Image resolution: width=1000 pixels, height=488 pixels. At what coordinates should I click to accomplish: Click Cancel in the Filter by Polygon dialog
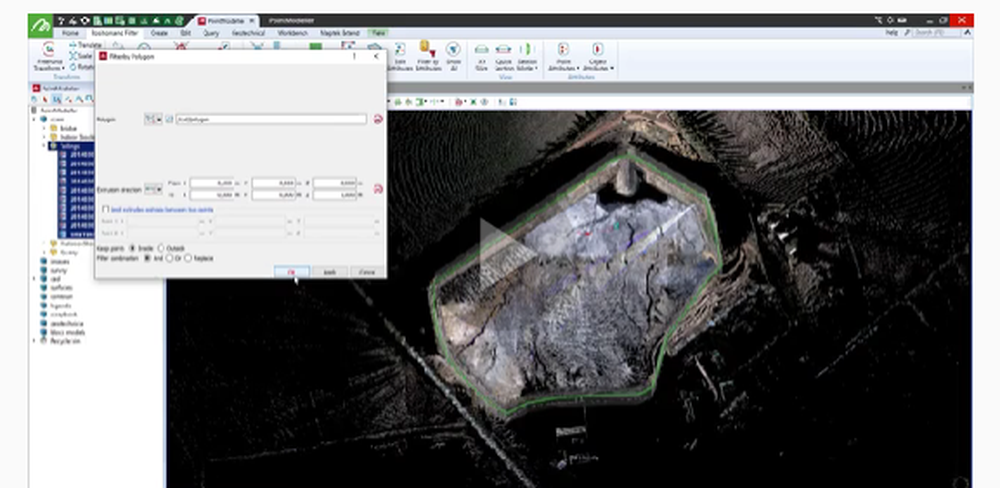[x=367, y=272]
